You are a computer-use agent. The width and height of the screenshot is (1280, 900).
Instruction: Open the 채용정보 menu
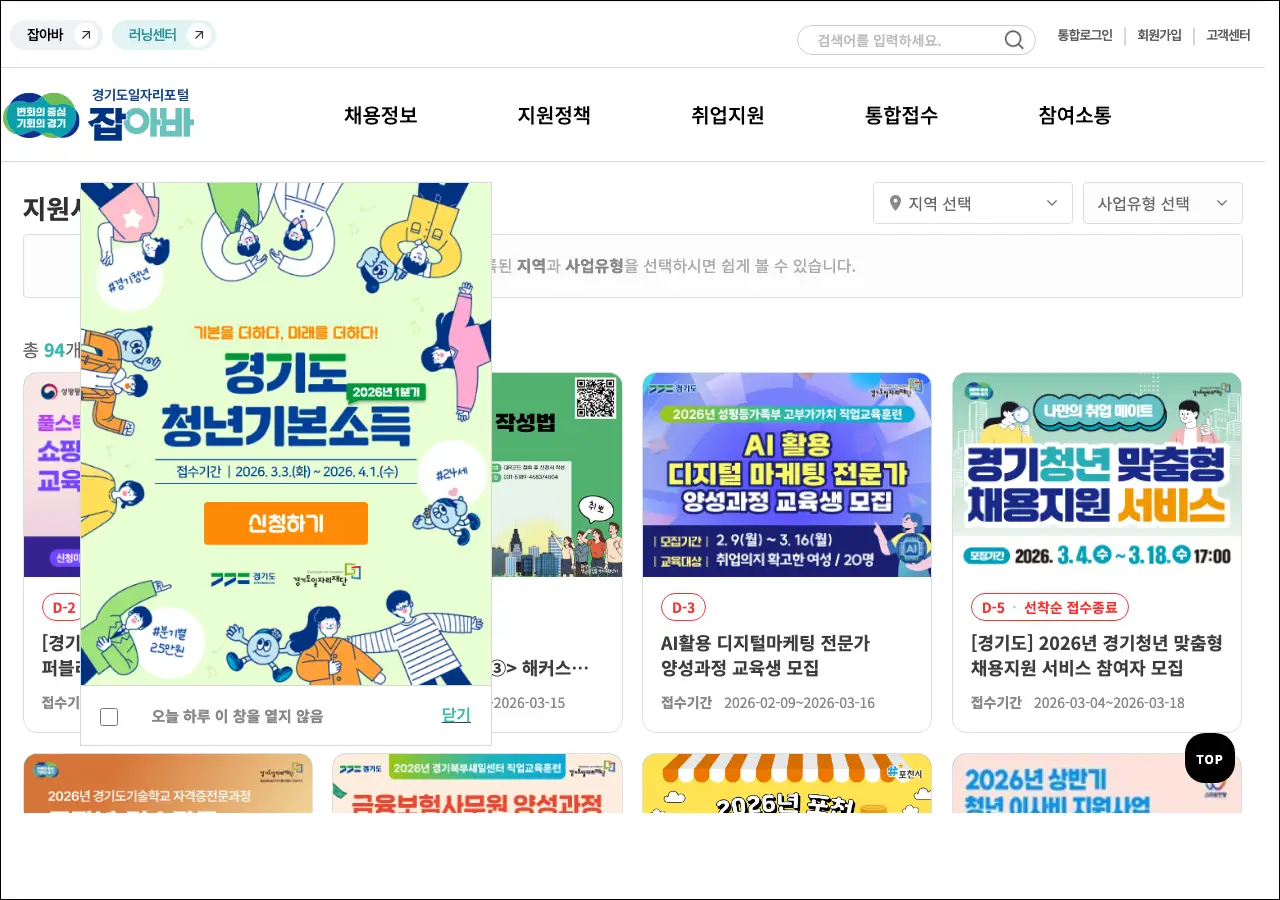(x=380, y=115)
